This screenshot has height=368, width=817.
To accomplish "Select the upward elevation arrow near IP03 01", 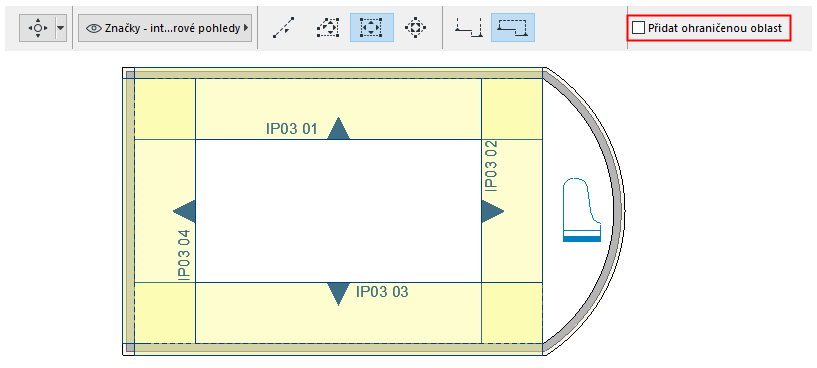I will click(x=339, y=128).
